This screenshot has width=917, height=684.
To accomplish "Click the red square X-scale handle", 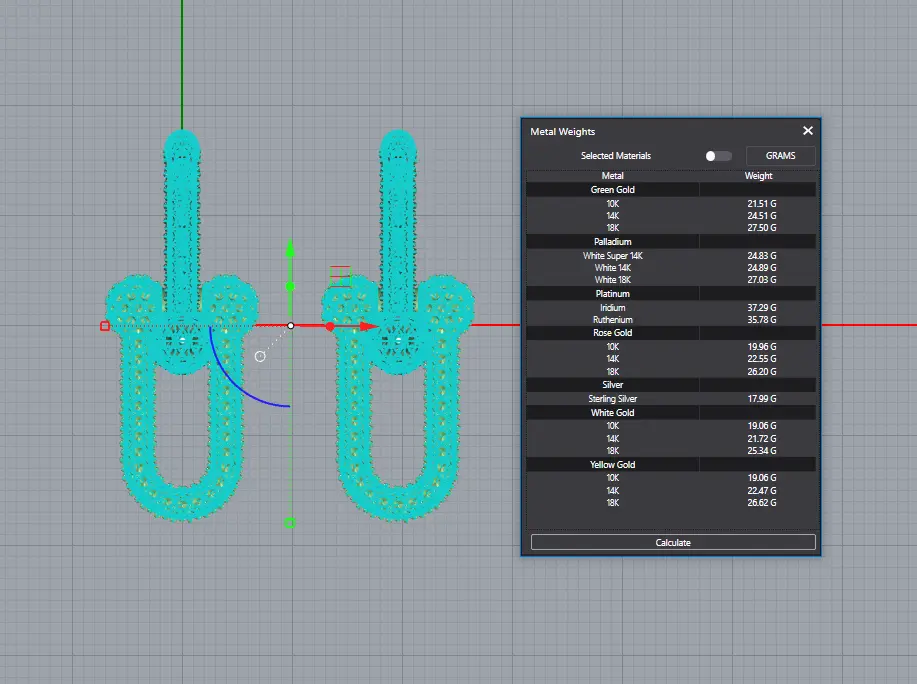I will pyautogui.click(x=105, y=326).
